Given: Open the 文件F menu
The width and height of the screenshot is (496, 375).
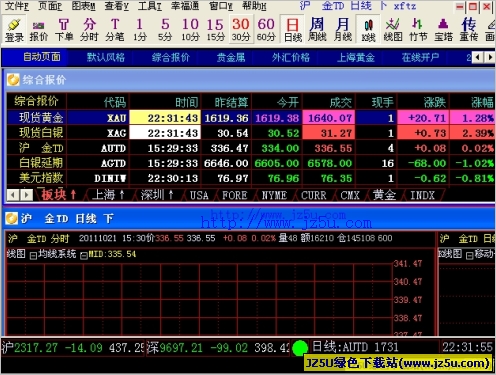Looking at the screenshot, I should (17, 6).
